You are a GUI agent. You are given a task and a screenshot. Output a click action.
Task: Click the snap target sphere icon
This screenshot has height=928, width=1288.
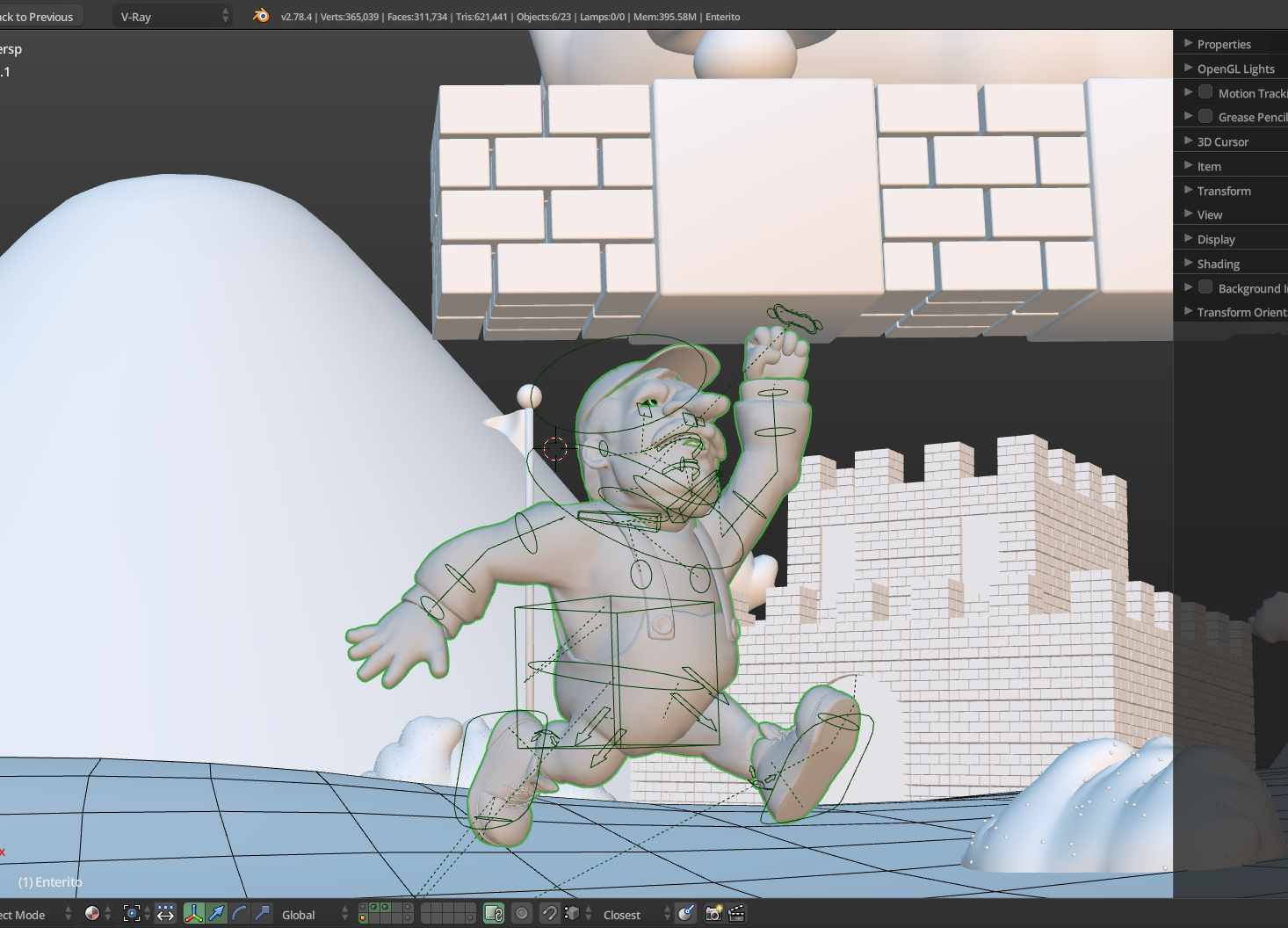click(686, 914)
